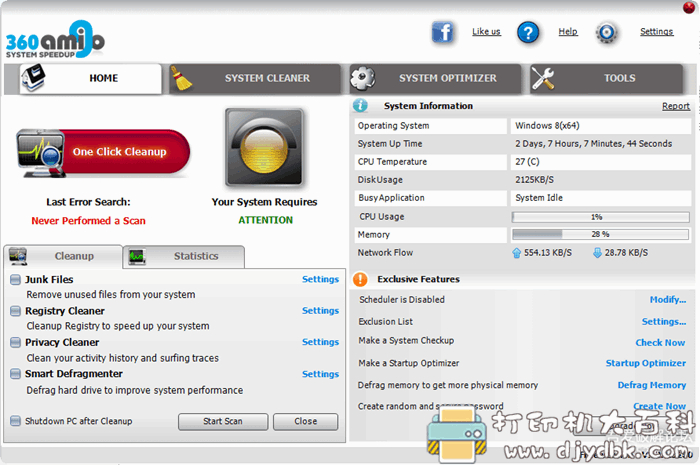Viewport: 700px width, 465px height.
Task: Select the Statistics sub-tab
Action: 184,257
